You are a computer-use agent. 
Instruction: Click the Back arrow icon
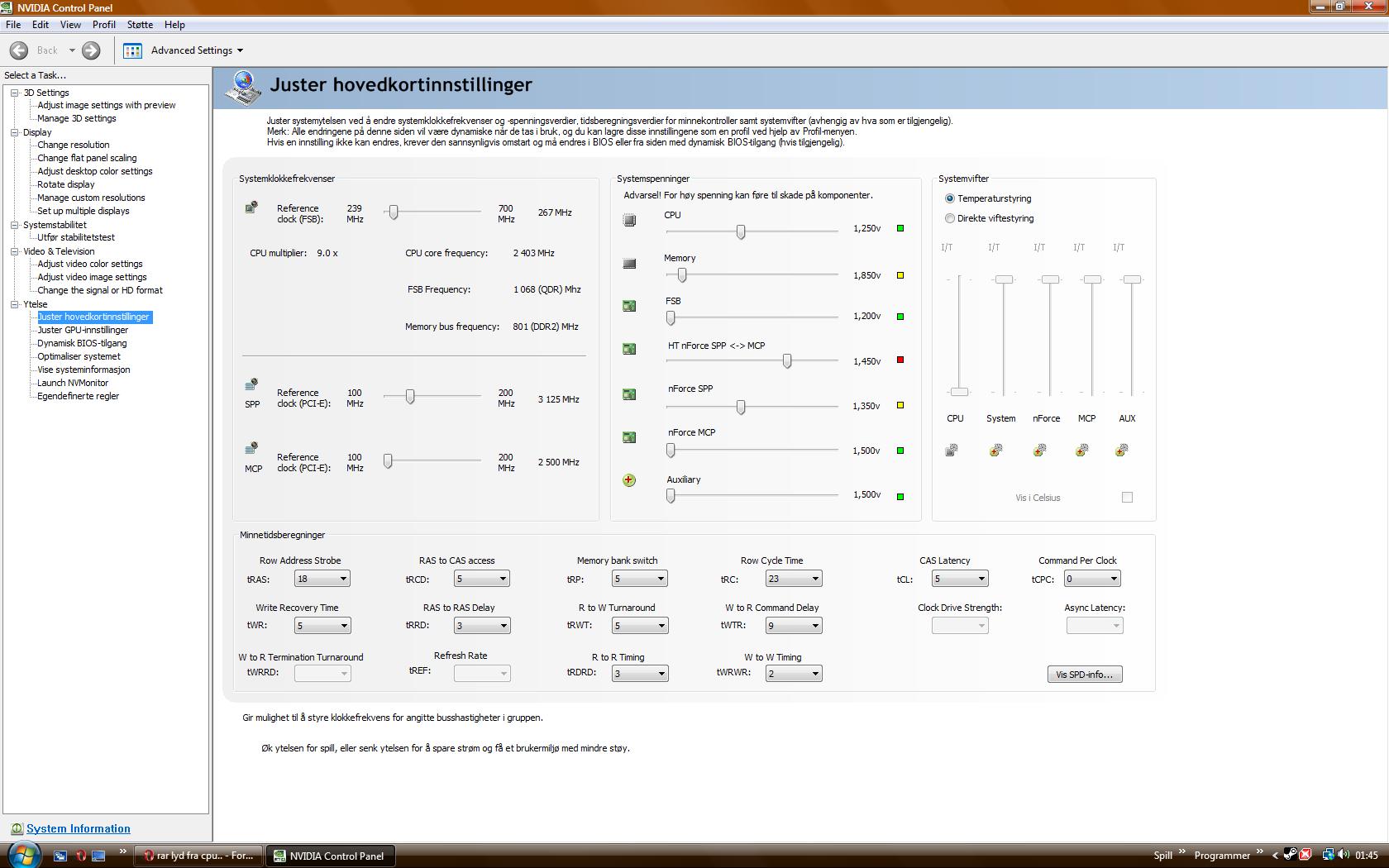[19, 50]
